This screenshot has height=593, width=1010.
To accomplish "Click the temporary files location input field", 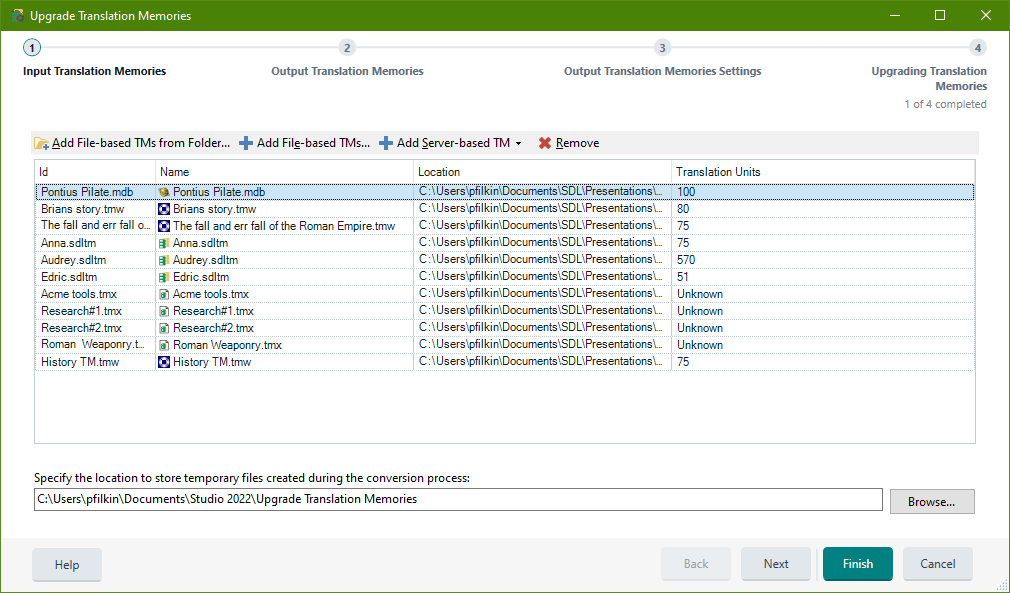I will click(458, 499).
